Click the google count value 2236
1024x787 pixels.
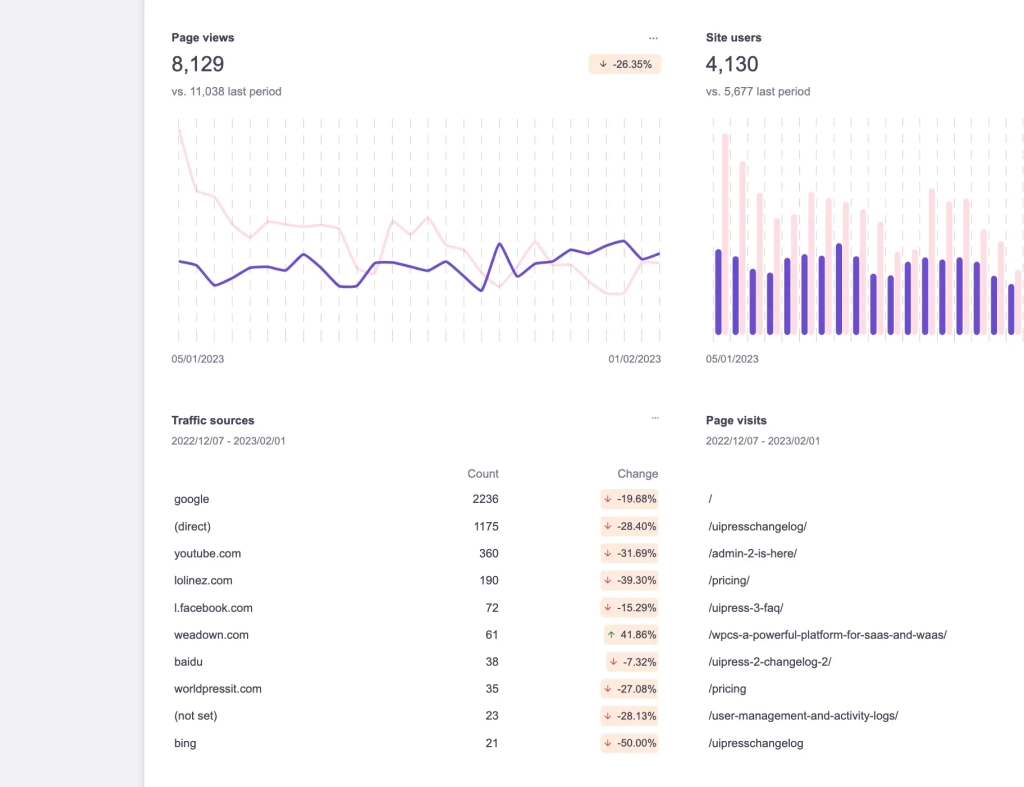click(x=485, y=499)
